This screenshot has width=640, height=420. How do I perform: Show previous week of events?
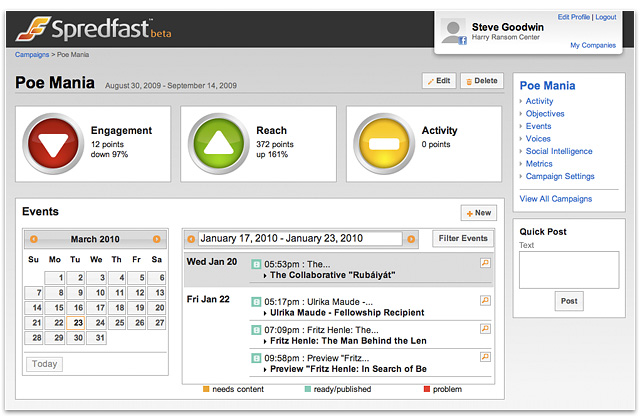pyautogui.click(x=191, y=239)
